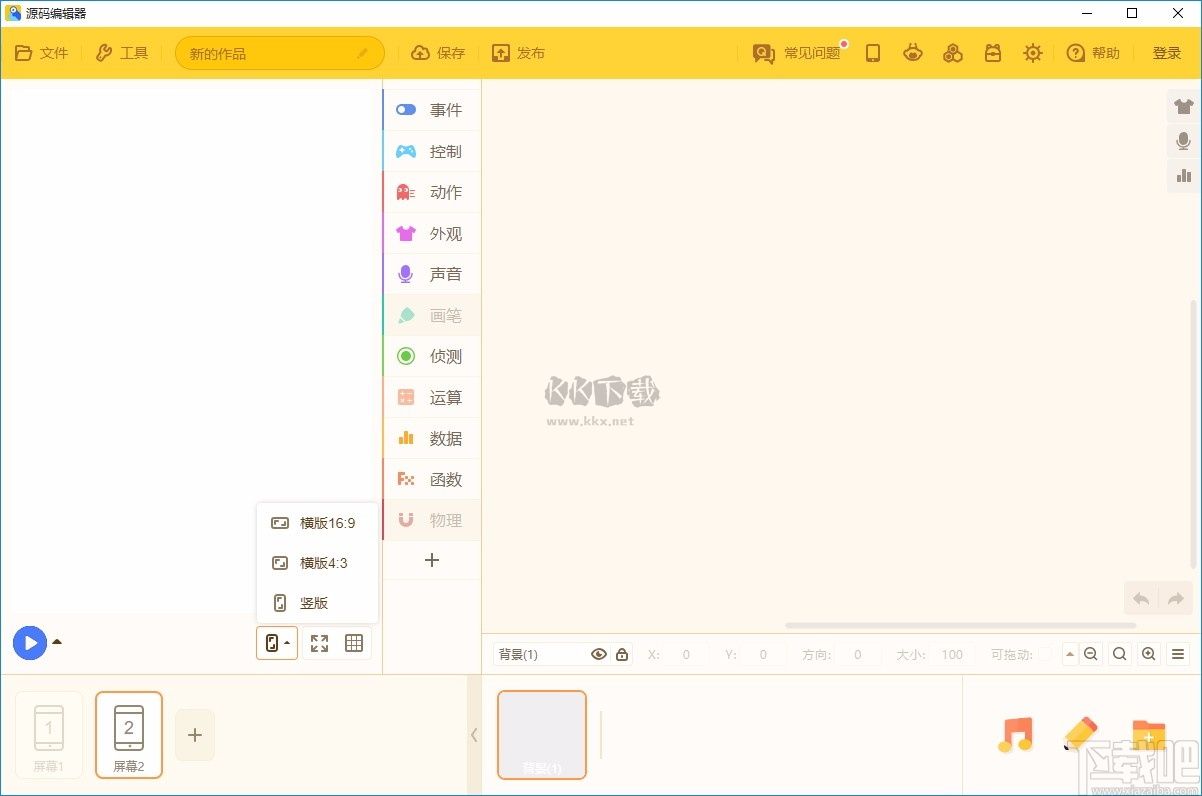This screenshot has height=796, width=1202.
Task: Toggle the stage grid icon
Action: (354, 643)
